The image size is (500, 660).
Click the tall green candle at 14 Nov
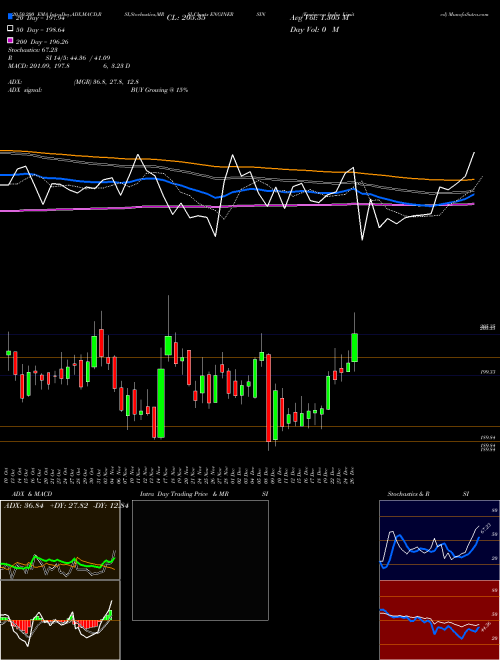[161, 403]
